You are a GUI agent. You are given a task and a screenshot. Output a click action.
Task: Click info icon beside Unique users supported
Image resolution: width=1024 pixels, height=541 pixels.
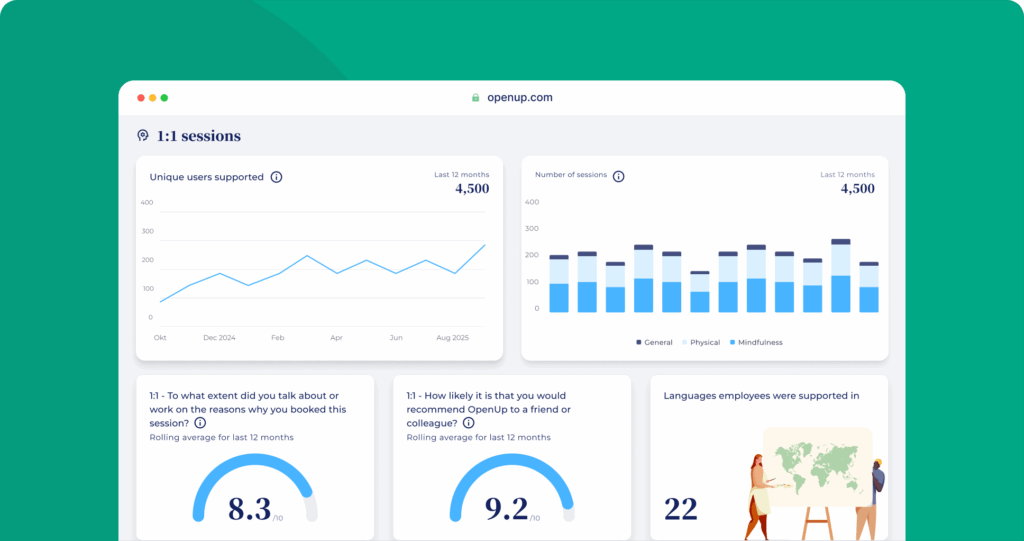coord(277,177)
